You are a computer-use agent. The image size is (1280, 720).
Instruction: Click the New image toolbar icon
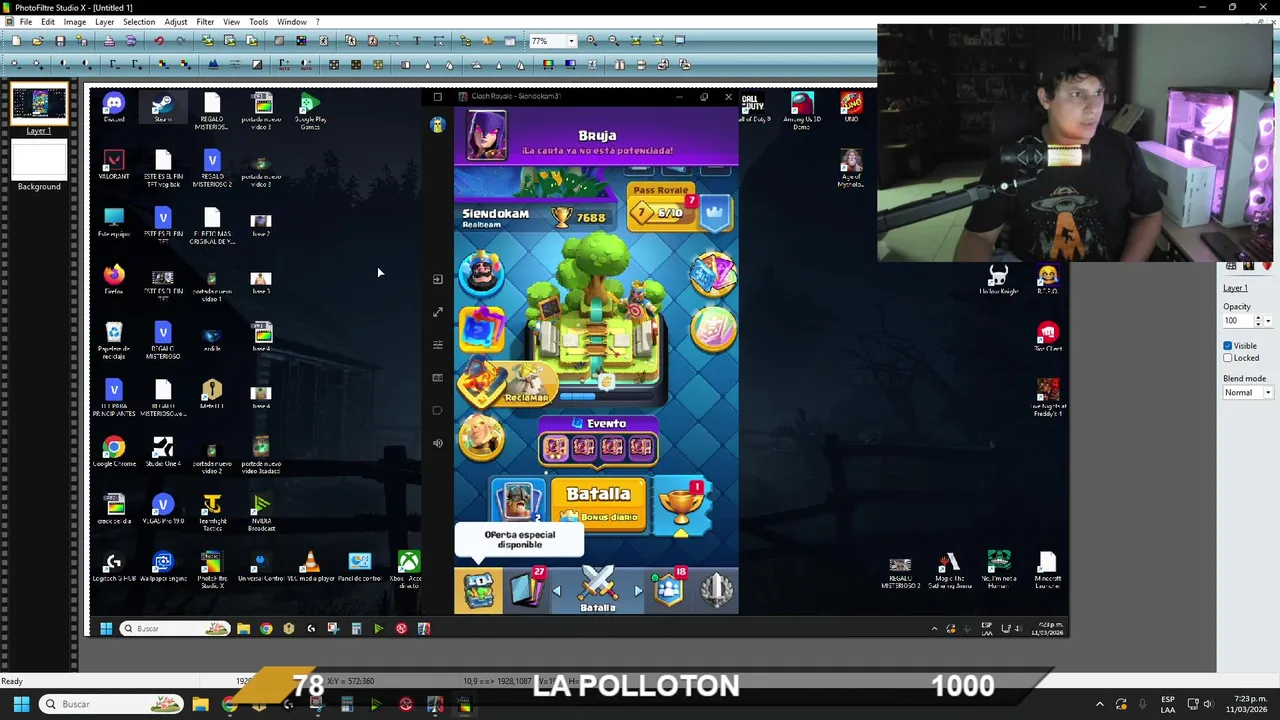pos(16,40)
